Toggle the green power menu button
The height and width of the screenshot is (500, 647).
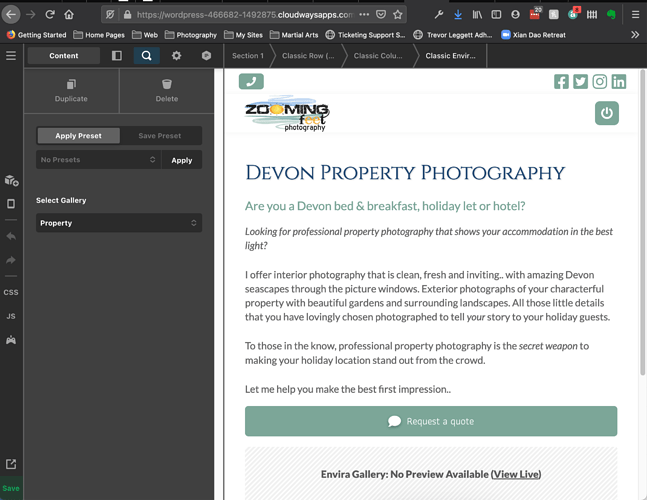point(606,114)
